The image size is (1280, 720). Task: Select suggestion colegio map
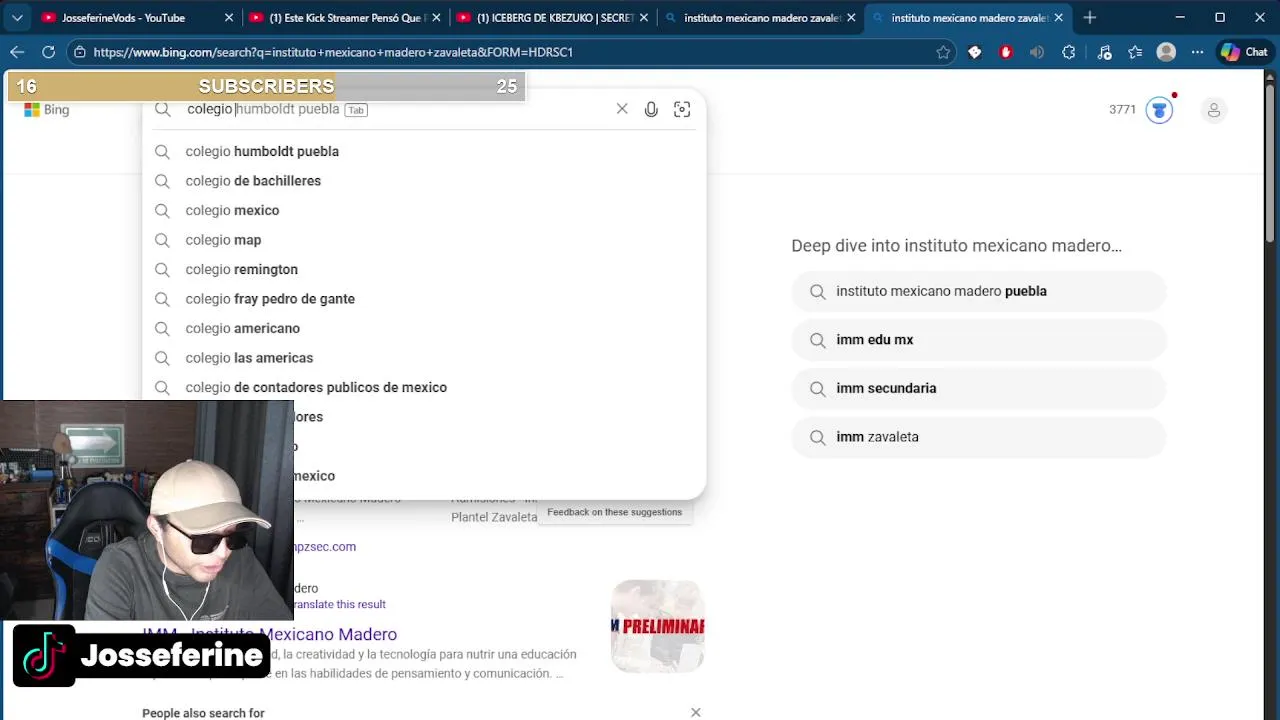coord(424,240)
